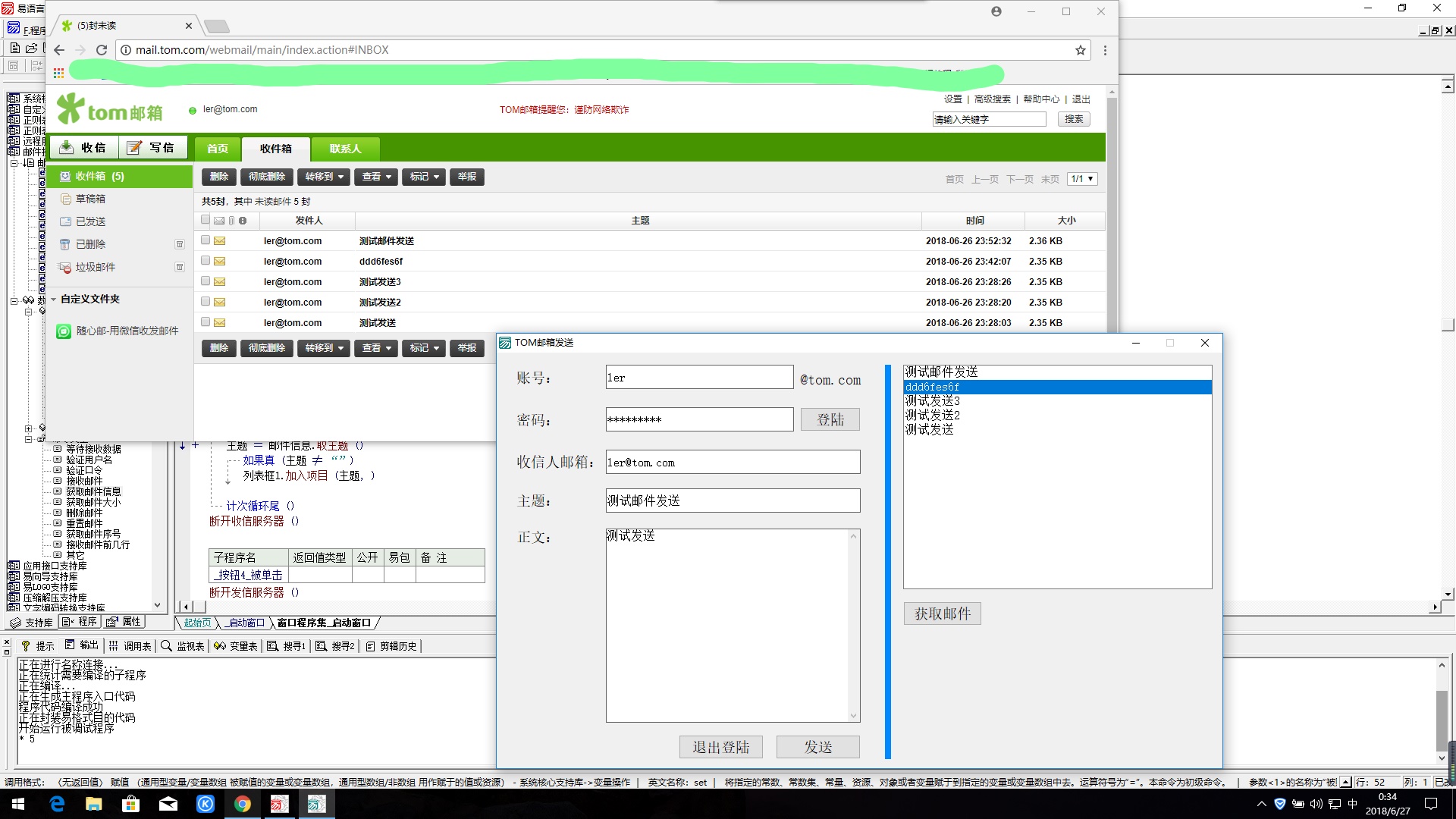
Task: Open 垃圾邮件 spam folder
Action: coord(95,267)
